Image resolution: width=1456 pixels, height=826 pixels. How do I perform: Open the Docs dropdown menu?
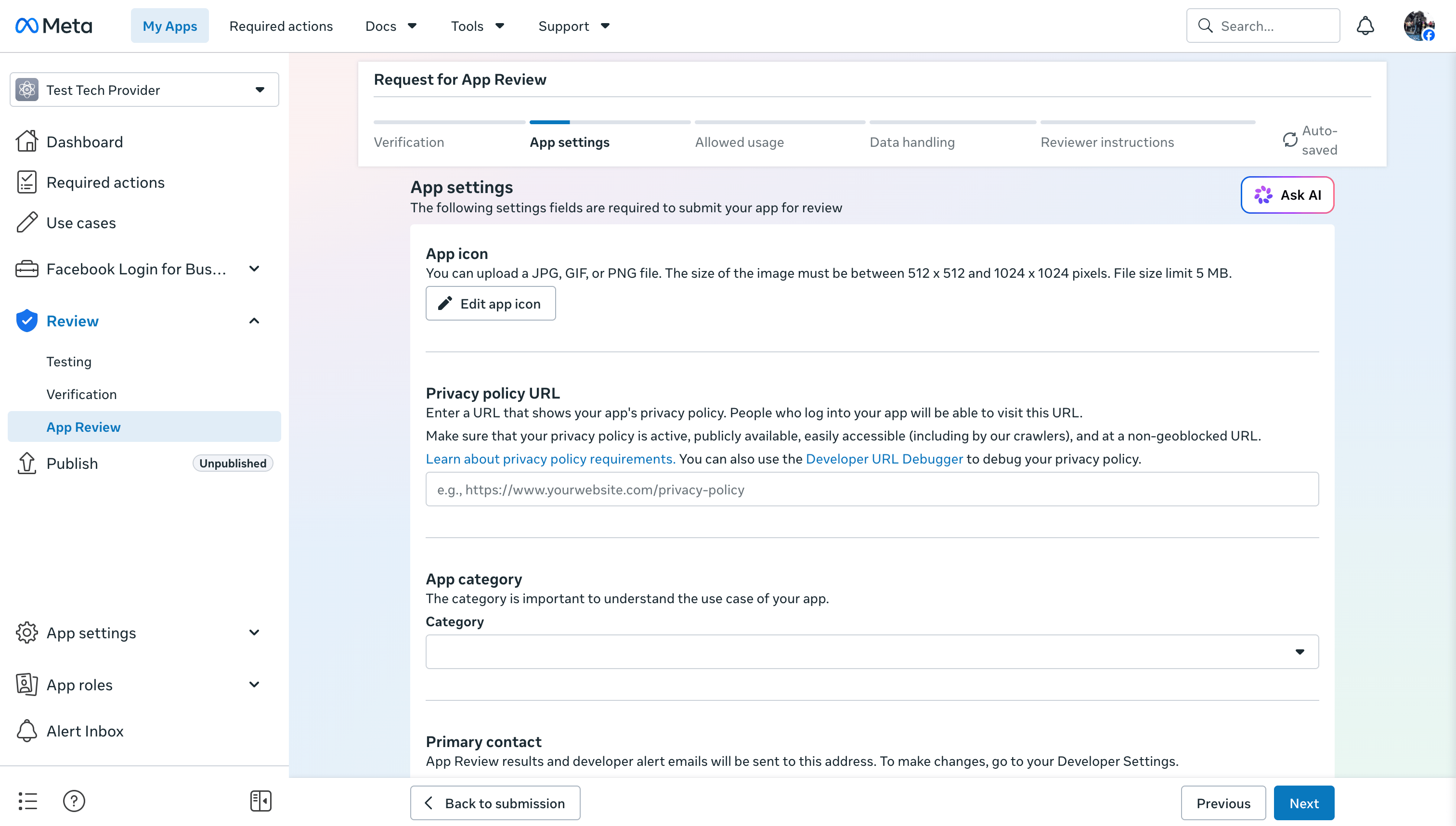click(x=391, y=26)
